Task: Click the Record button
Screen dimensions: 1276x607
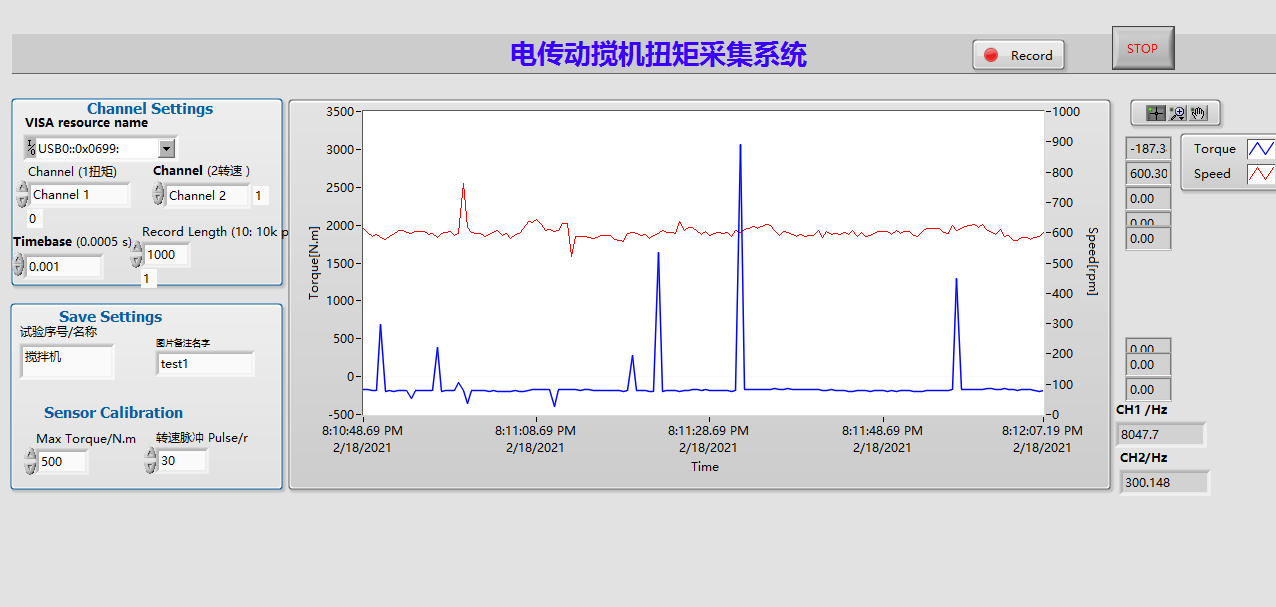Action: point(1028,55)
